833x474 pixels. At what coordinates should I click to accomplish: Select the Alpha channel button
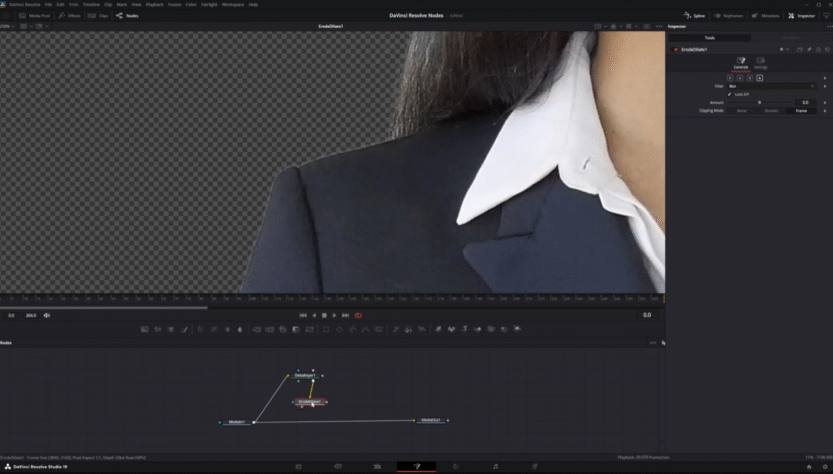tap(760, 78)
